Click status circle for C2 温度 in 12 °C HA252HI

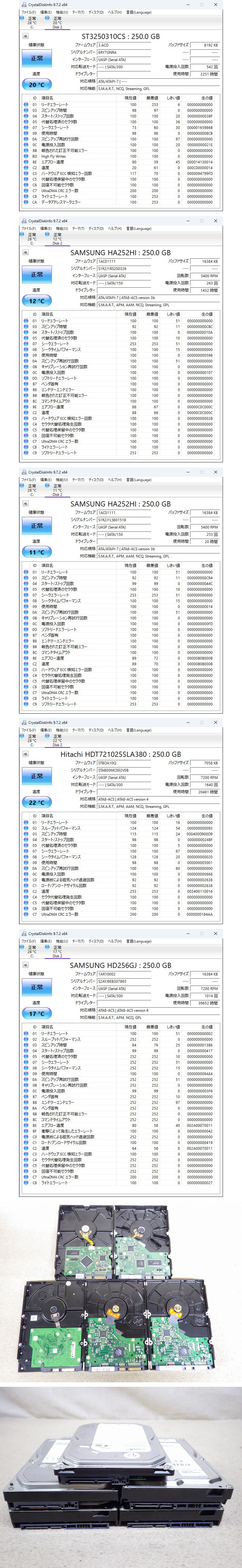[26, 413]
